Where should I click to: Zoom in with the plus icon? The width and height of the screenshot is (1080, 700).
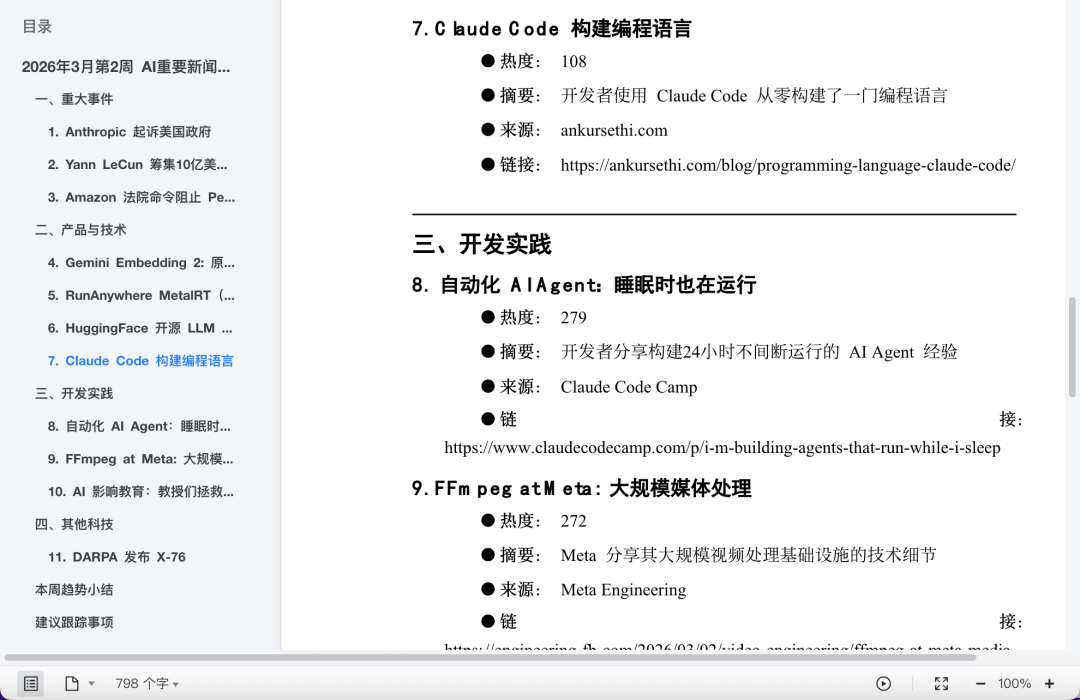1049,683
